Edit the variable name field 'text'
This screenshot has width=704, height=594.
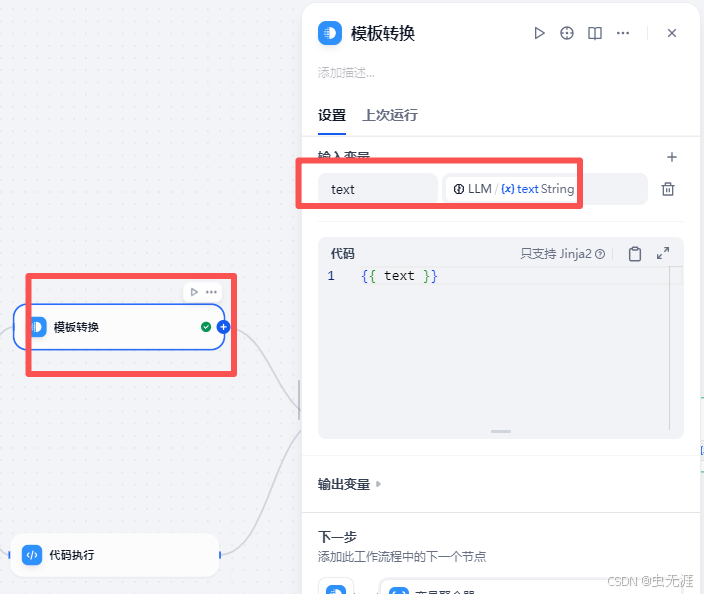coord(378,189)
